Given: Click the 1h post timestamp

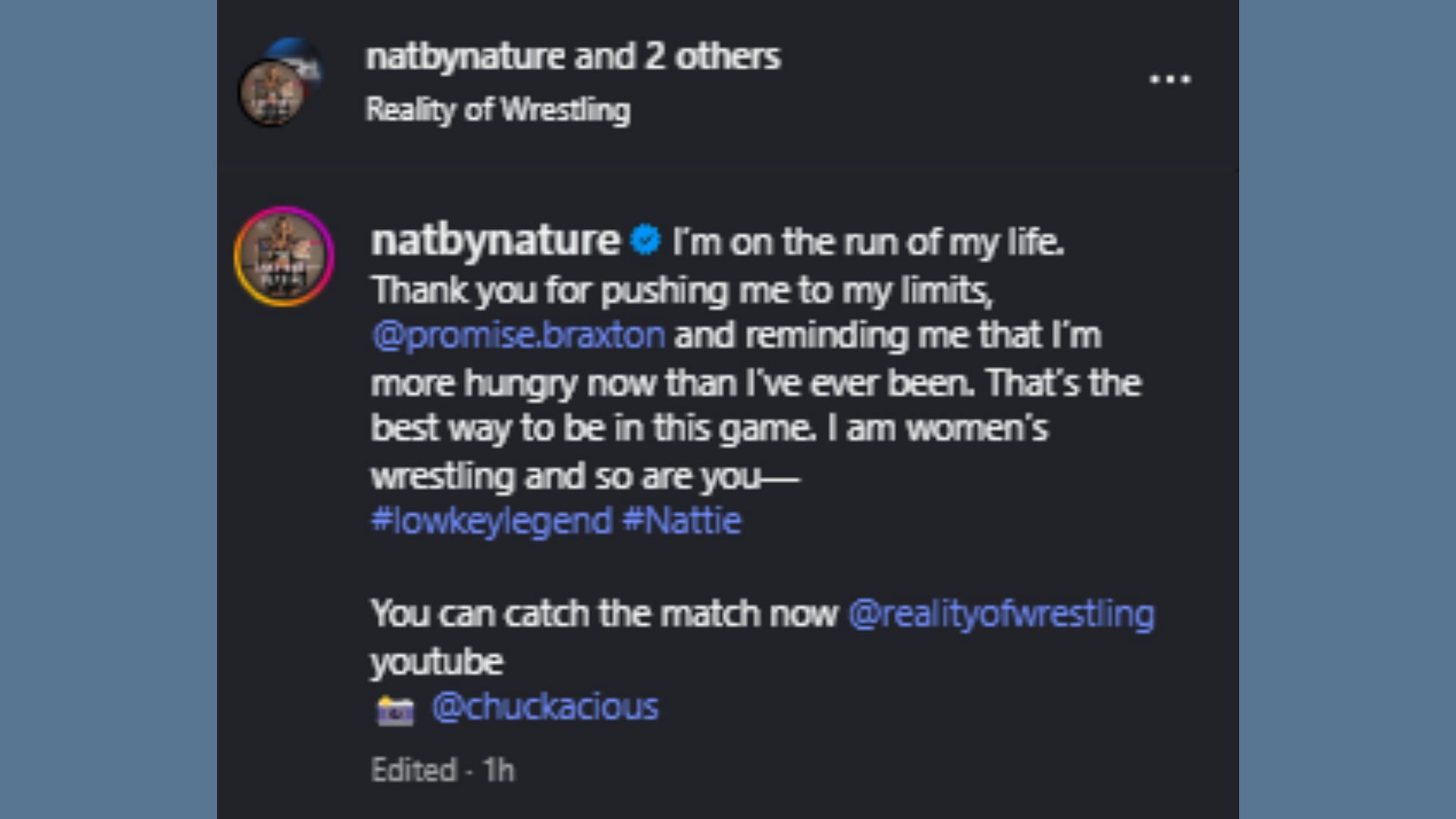Looking at the screenshot, I should (498, 770).
